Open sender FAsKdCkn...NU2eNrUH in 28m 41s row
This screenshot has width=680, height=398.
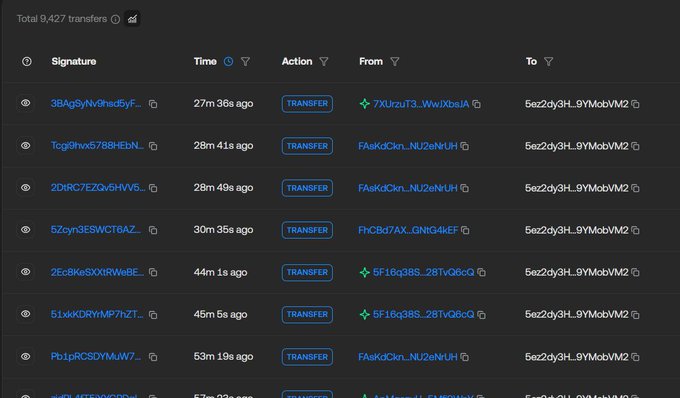tap(408, 146)
